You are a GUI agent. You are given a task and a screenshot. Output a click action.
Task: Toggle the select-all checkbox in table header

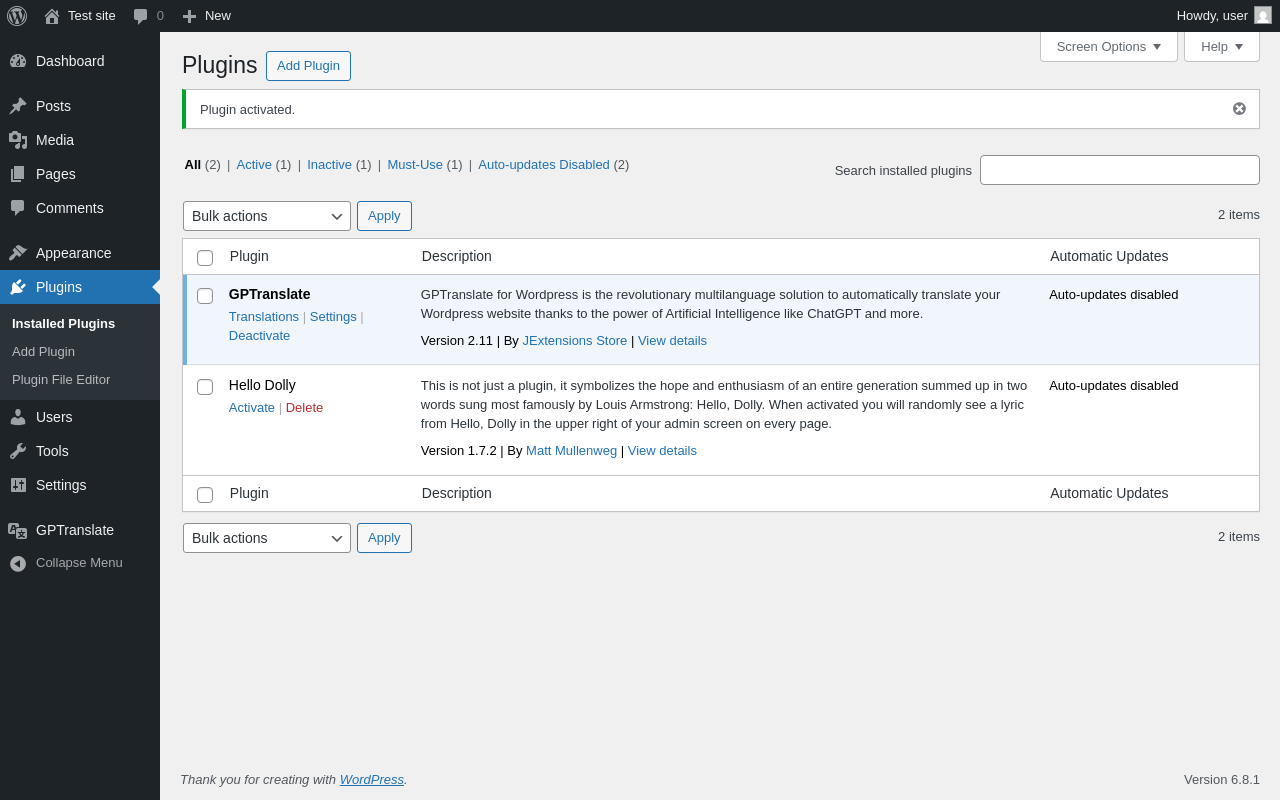(205, 258)
